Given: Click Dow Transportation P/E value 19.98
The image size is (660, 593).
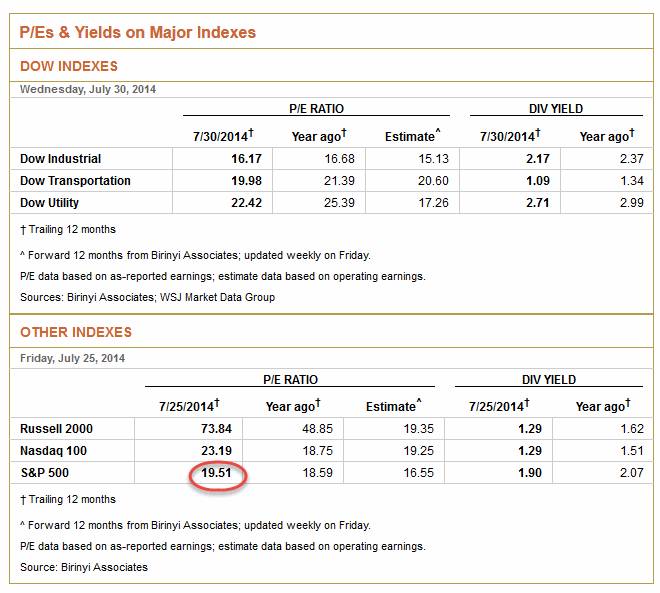Looking at the screenshot, I should click(246, 181).
